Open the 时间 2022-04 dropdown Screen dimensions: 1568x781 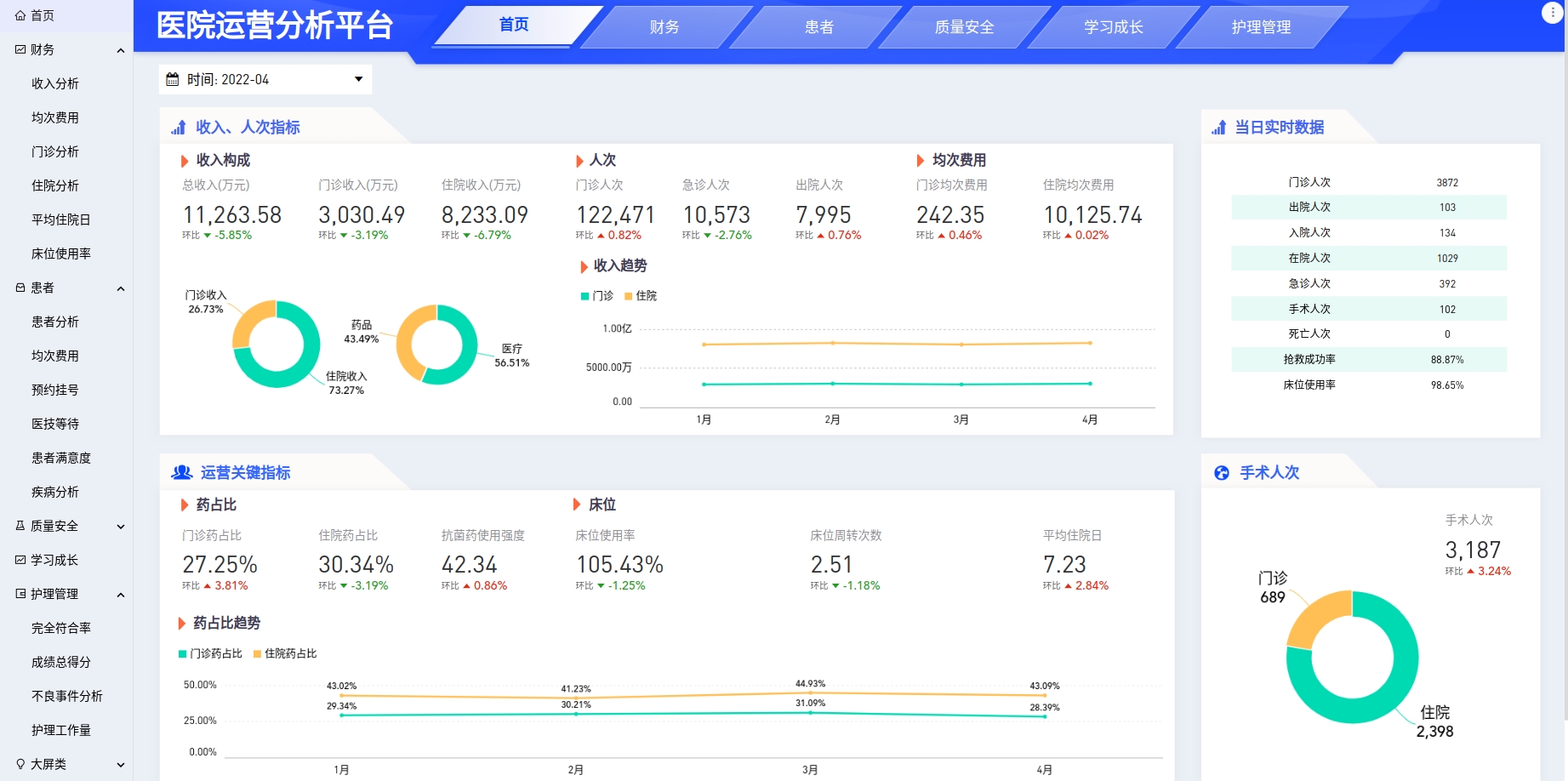(x=358, y=79)
